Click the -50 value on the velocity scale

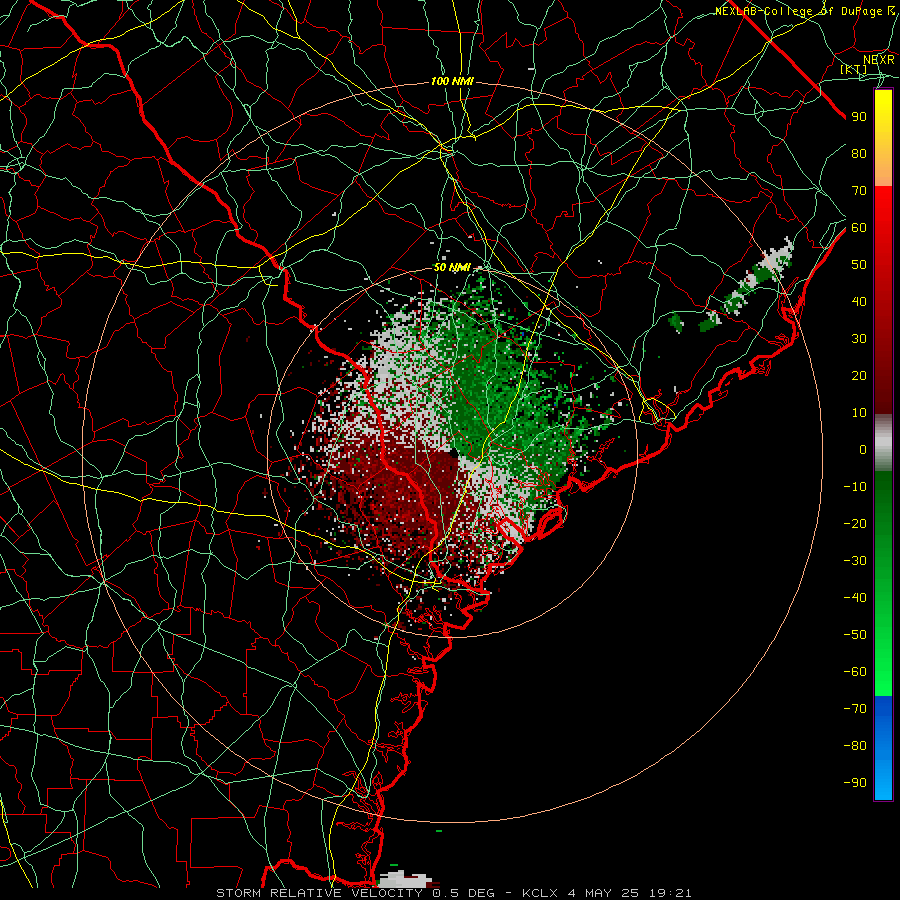[855, 635]
